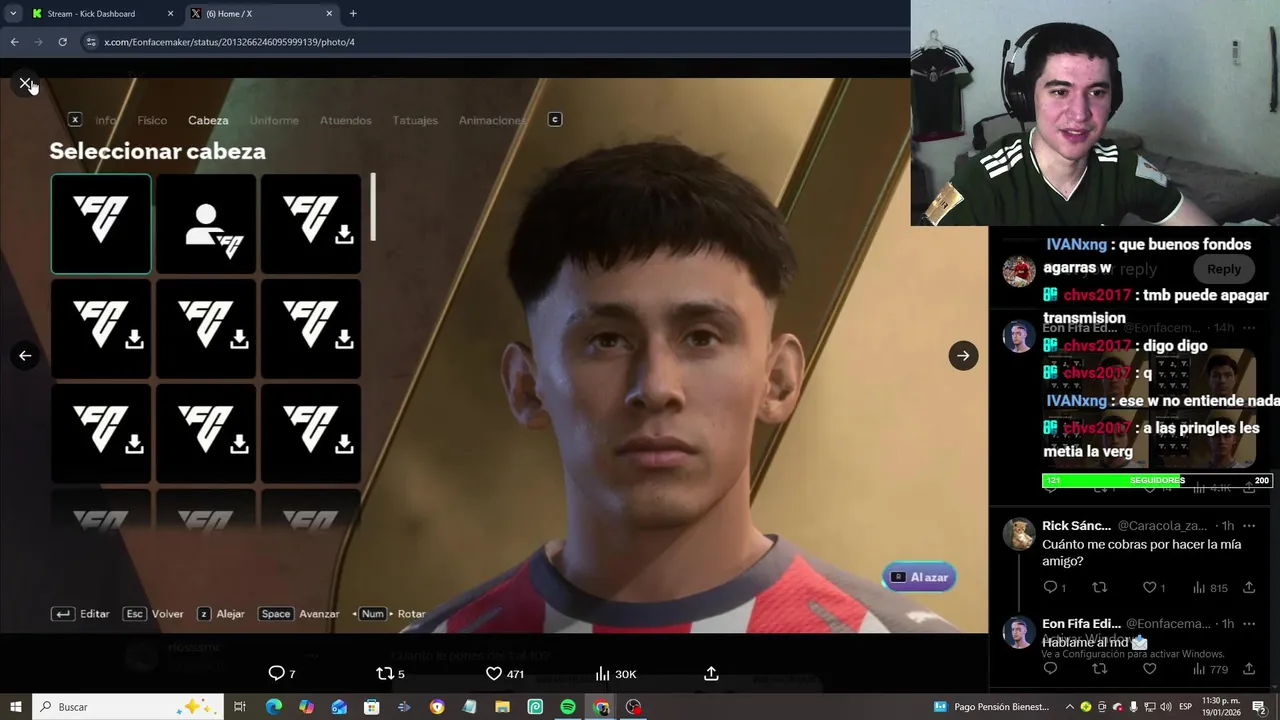Close the Kick Dashboard browser tab
This screenshot has width=1280, height=720.
pos(170,14)
